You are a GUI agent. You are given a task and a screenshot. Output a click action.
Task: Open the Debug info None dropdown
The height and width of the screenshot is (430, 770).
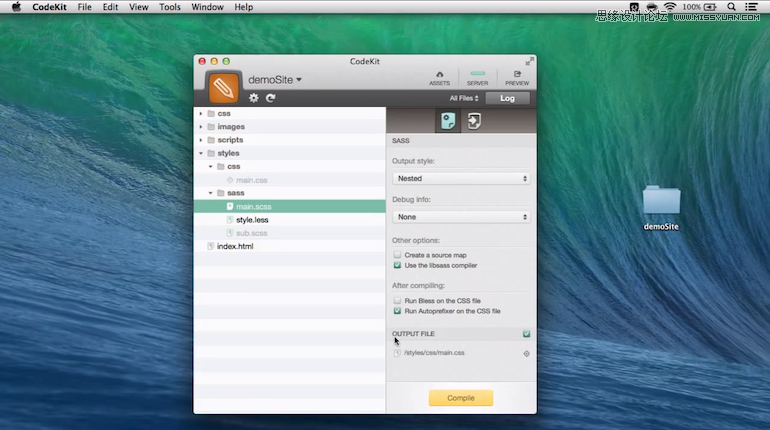coord(461,216)
